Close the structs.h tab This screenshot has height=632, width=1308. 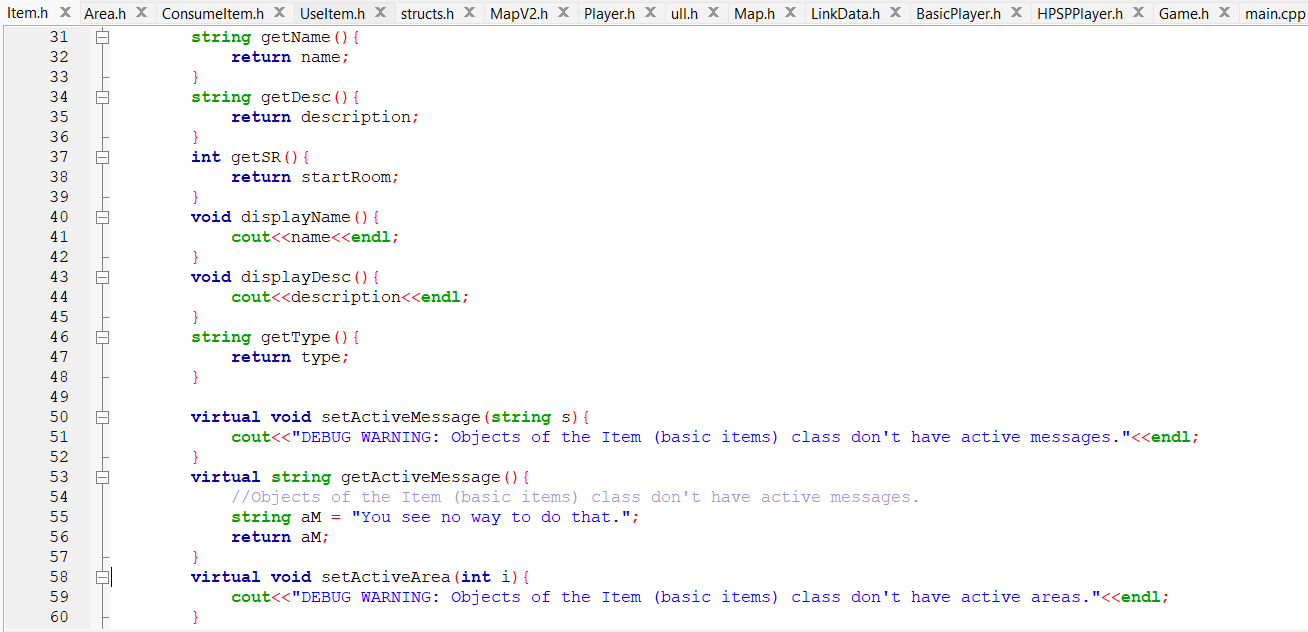[466, 14]
